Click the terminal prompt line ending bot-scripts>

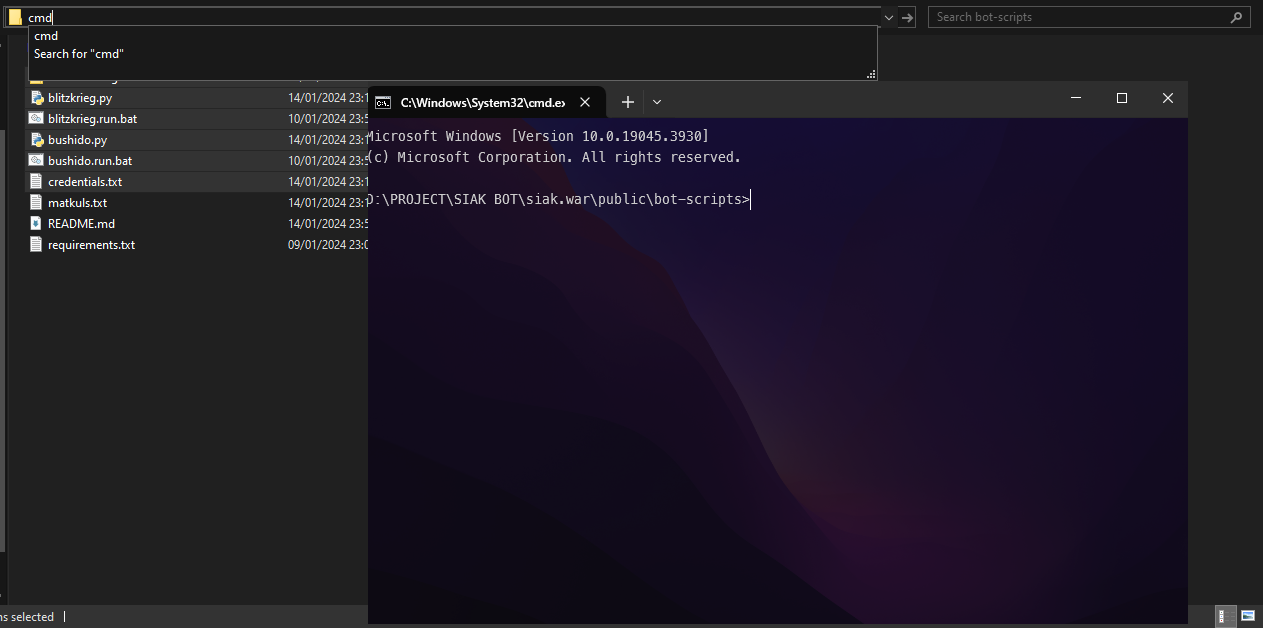click(559, 199)
